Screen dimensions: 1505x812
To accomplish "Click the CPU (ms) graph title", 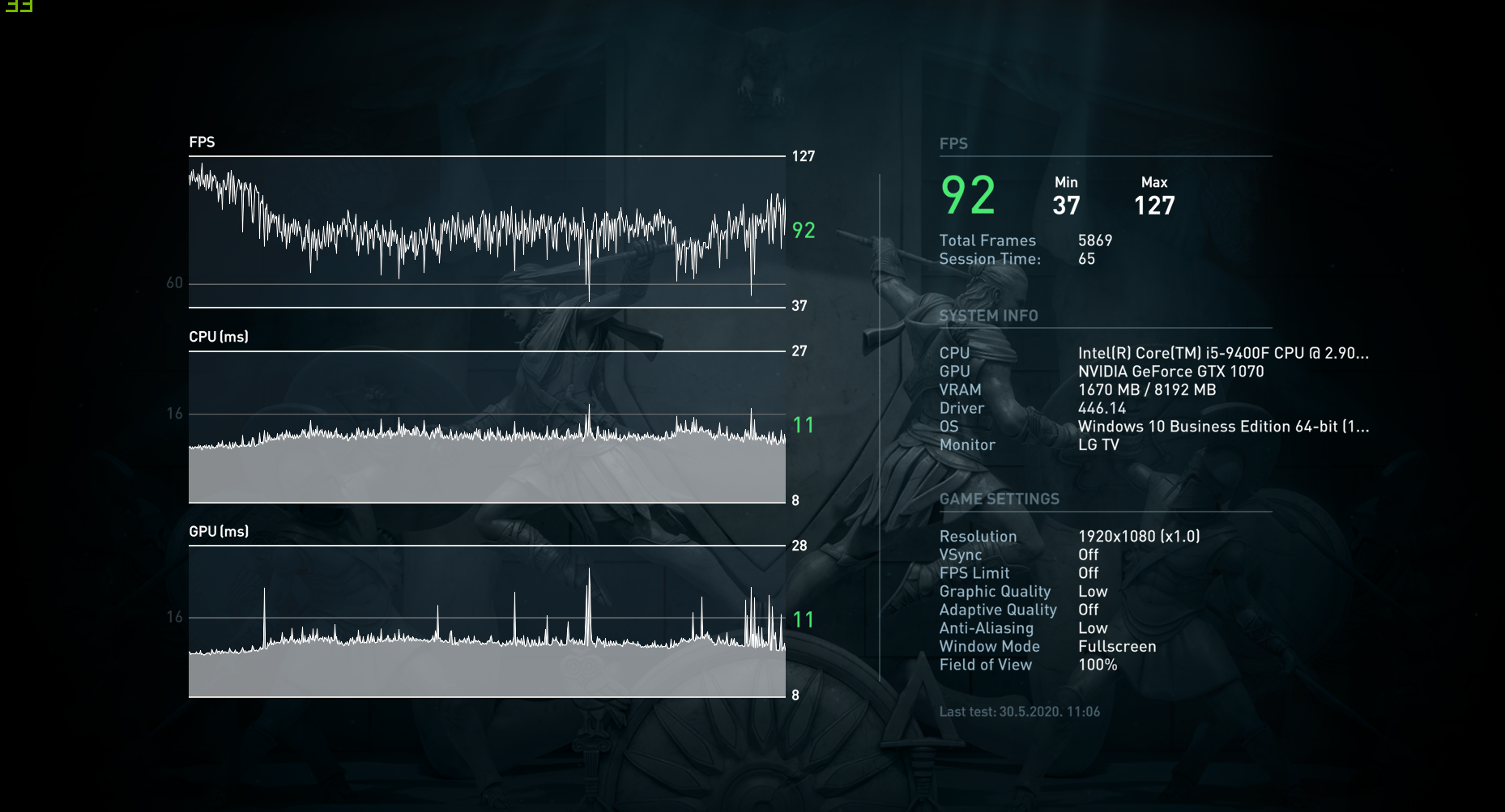I will tap(219, 337).
